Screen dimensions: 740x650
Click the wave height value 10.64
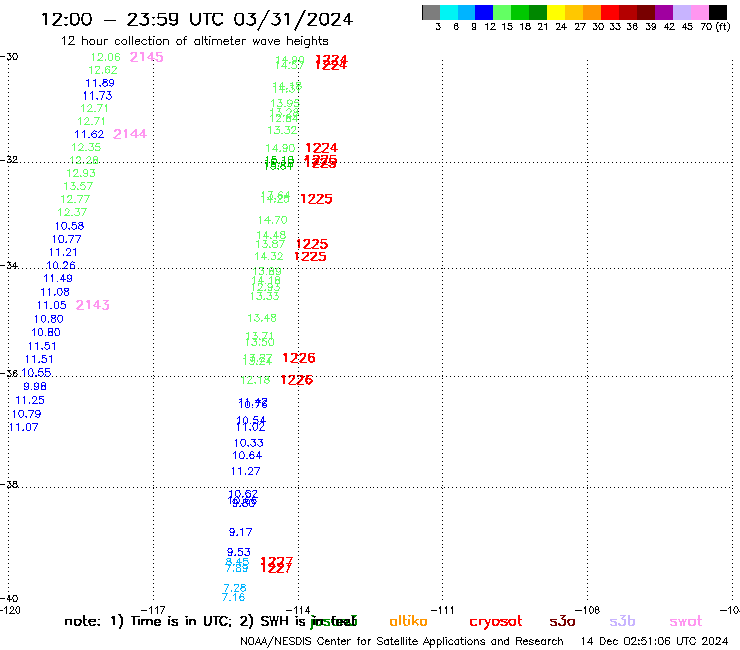247,456
